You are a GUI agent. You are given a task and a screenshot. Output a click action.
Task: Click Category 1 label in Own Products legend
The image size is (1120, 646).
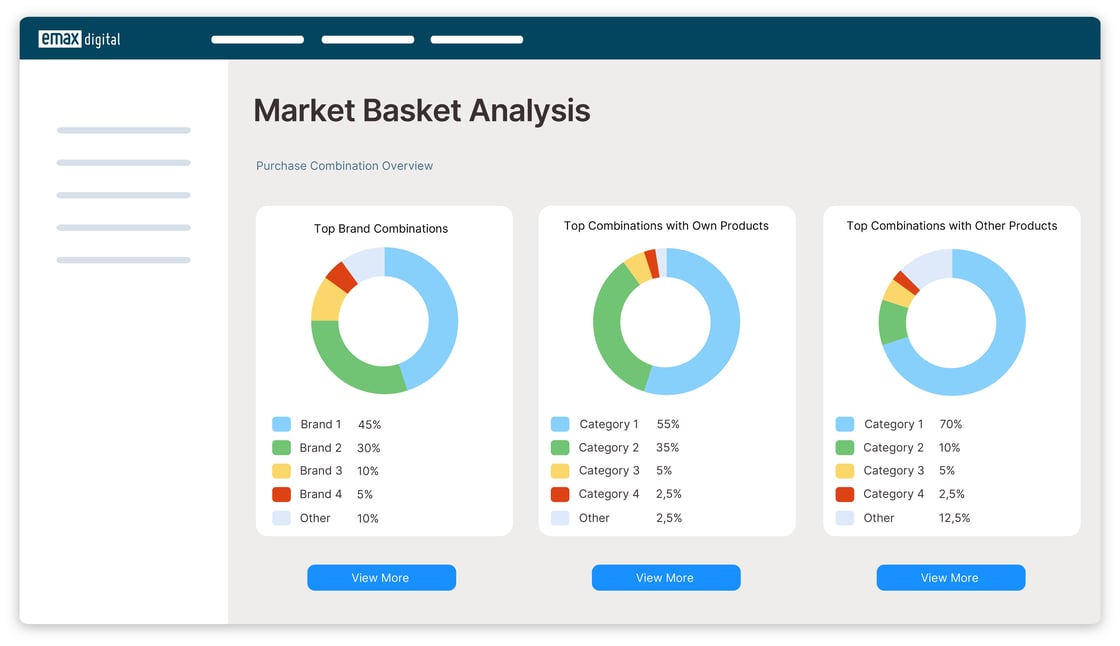pos(609,424)
